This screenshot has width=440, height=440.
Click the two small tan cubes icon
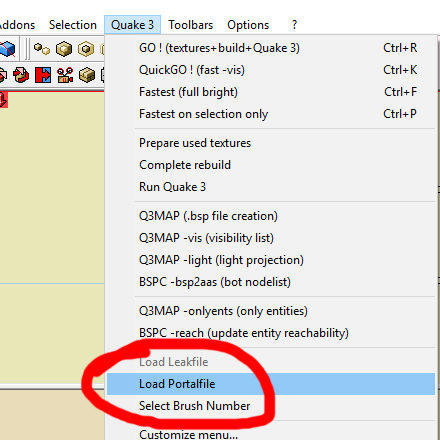pyautogui.click(x=42, y=49)
